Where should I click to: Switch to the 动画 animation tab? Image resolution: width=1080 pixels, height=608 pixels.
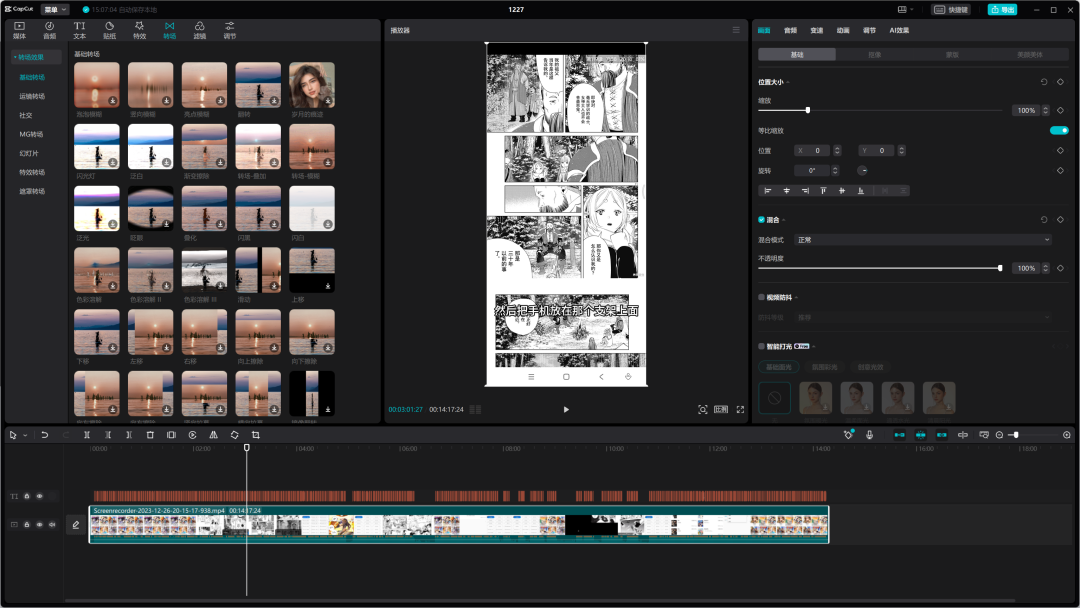tap(843, 30)
